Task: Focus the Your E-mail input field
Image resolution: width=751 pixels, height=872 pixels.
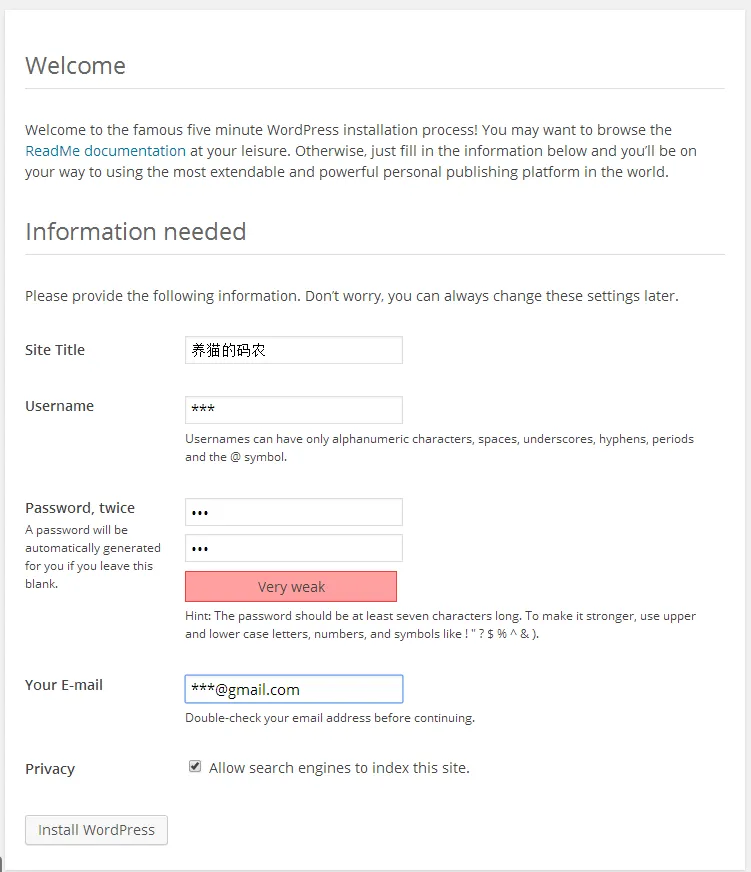Action: click(294, 689)
